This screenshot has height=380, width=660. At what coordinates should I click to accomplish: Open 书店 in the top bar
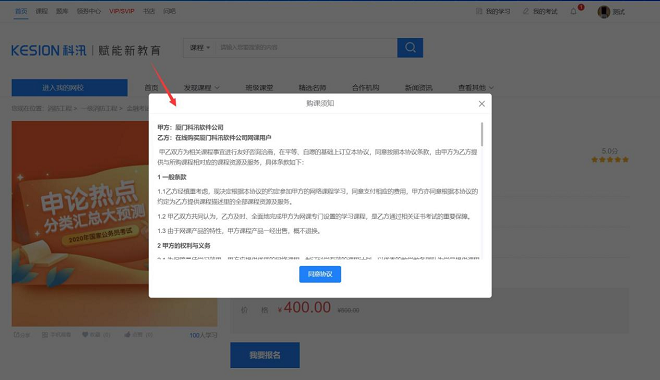tap(149, 11)
